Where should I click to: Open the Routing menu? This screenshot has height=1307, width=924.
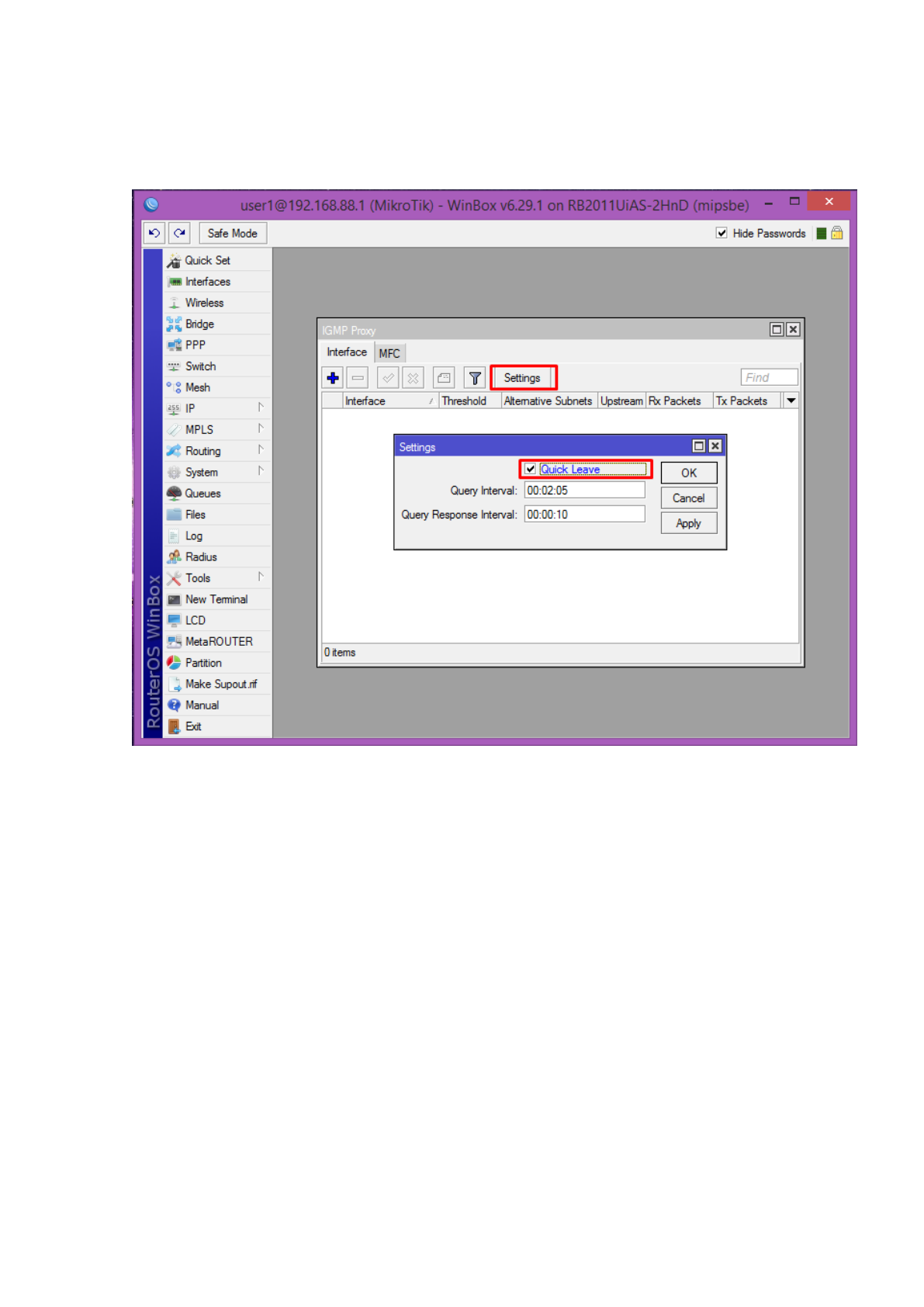coord(217,451)
